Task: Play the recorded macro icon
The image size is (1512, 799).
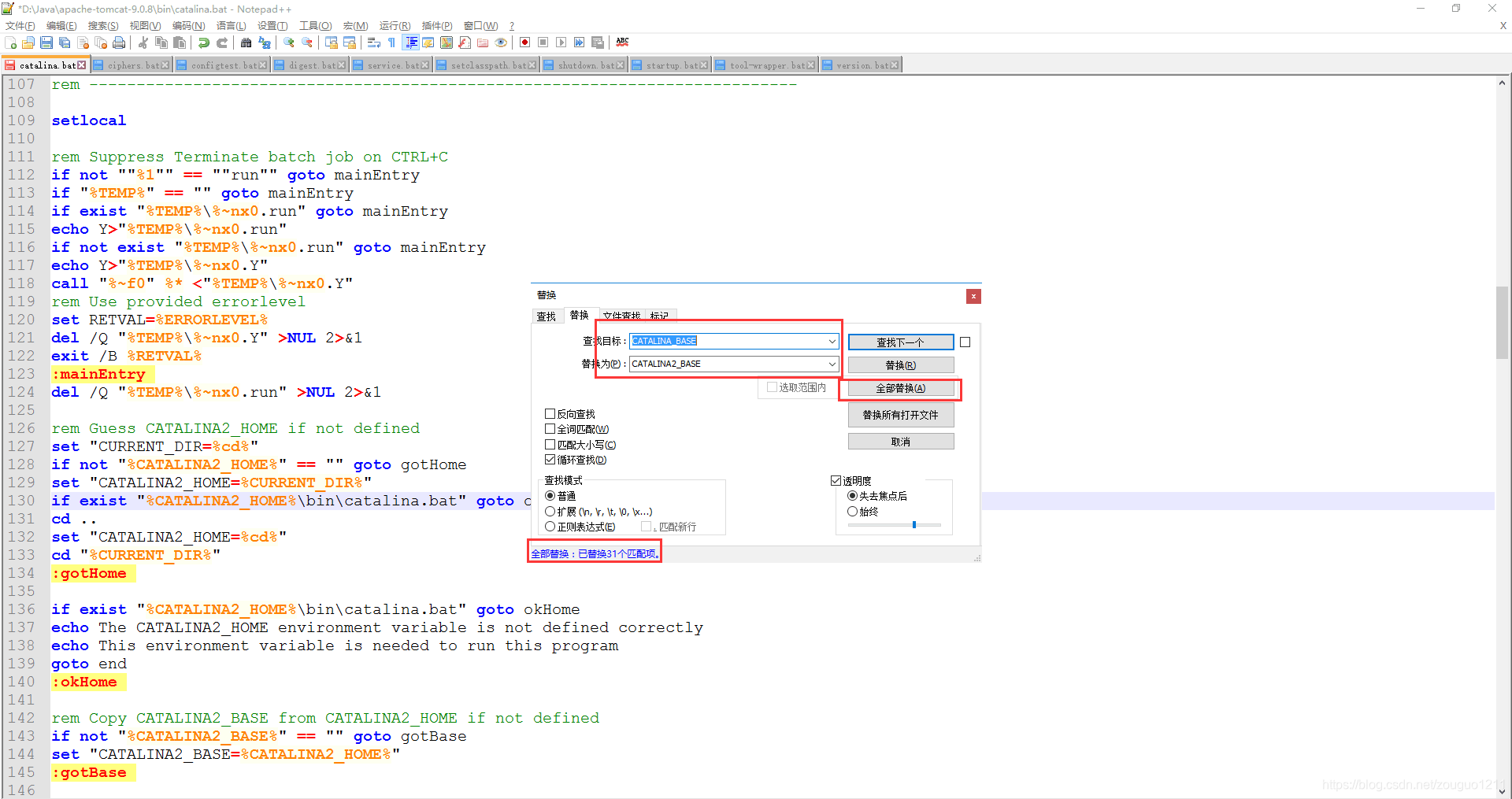Action: [x=561, y=43]
